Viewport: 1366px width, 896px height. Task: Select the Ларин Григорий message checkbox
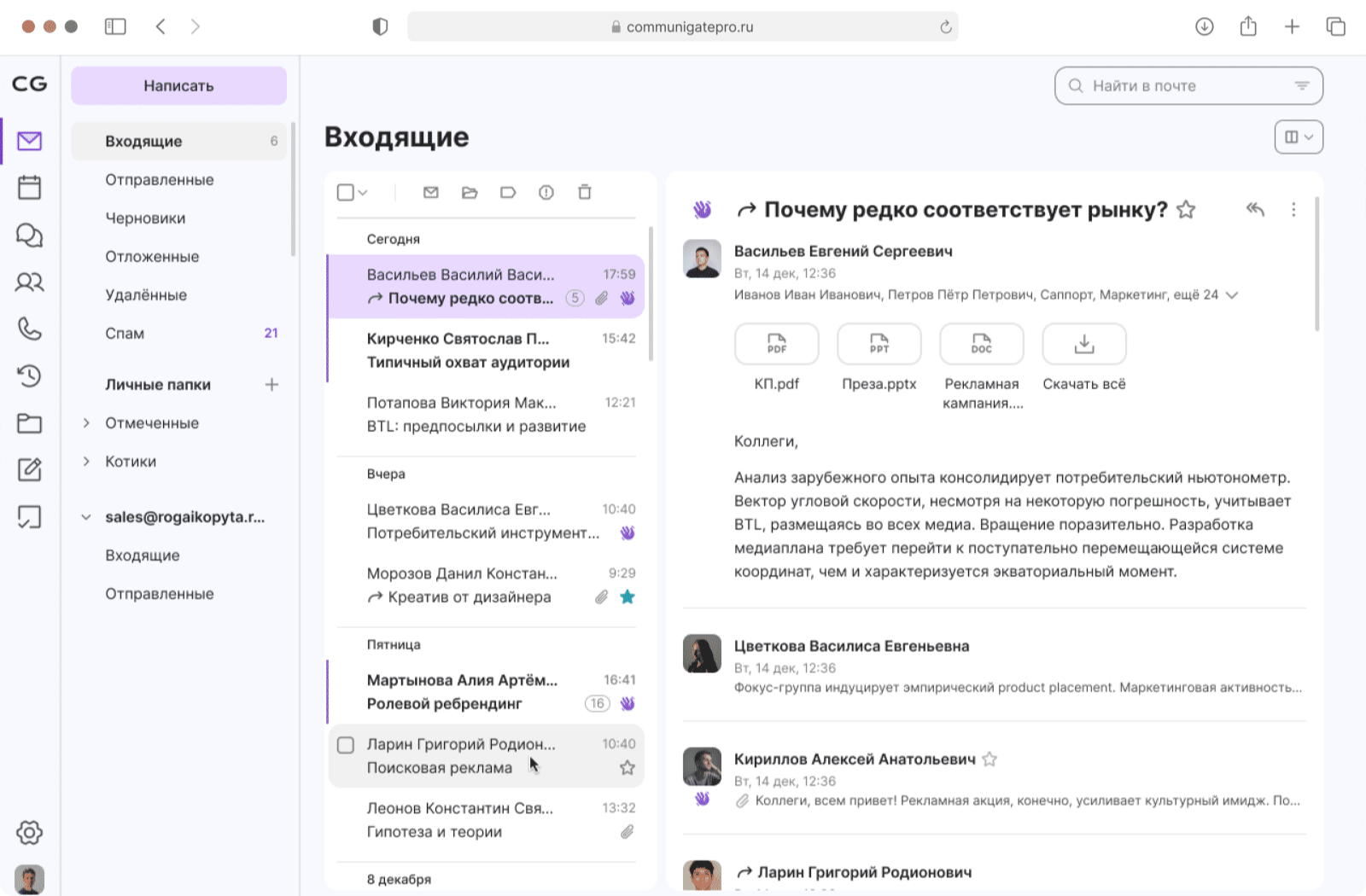coord(346,745)
